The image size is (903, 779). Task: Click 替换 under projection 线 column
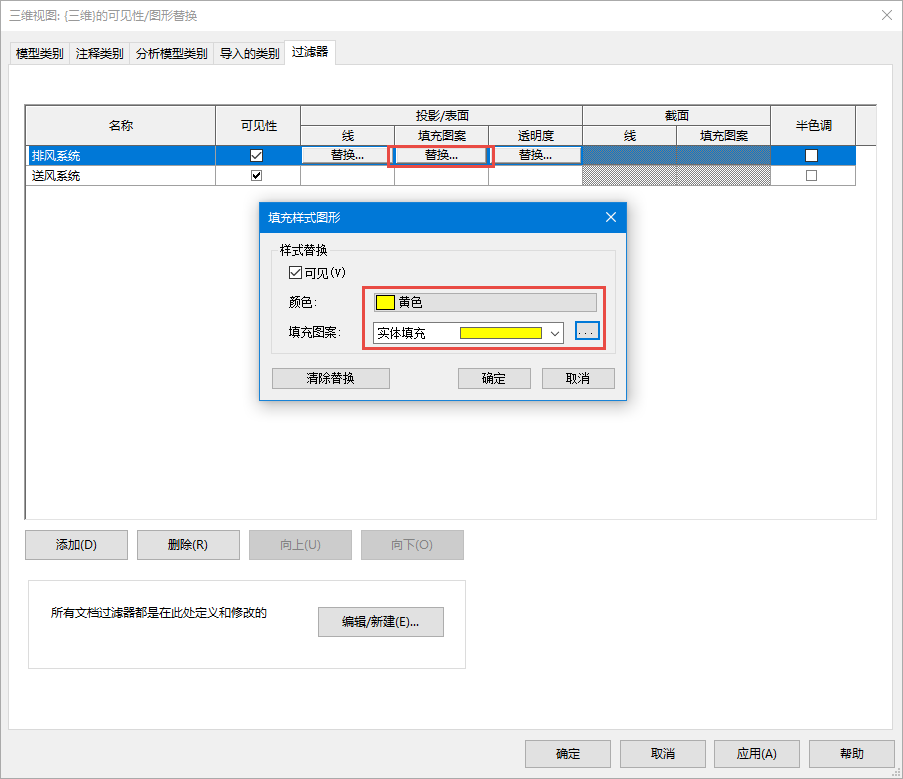coord(347,155)
